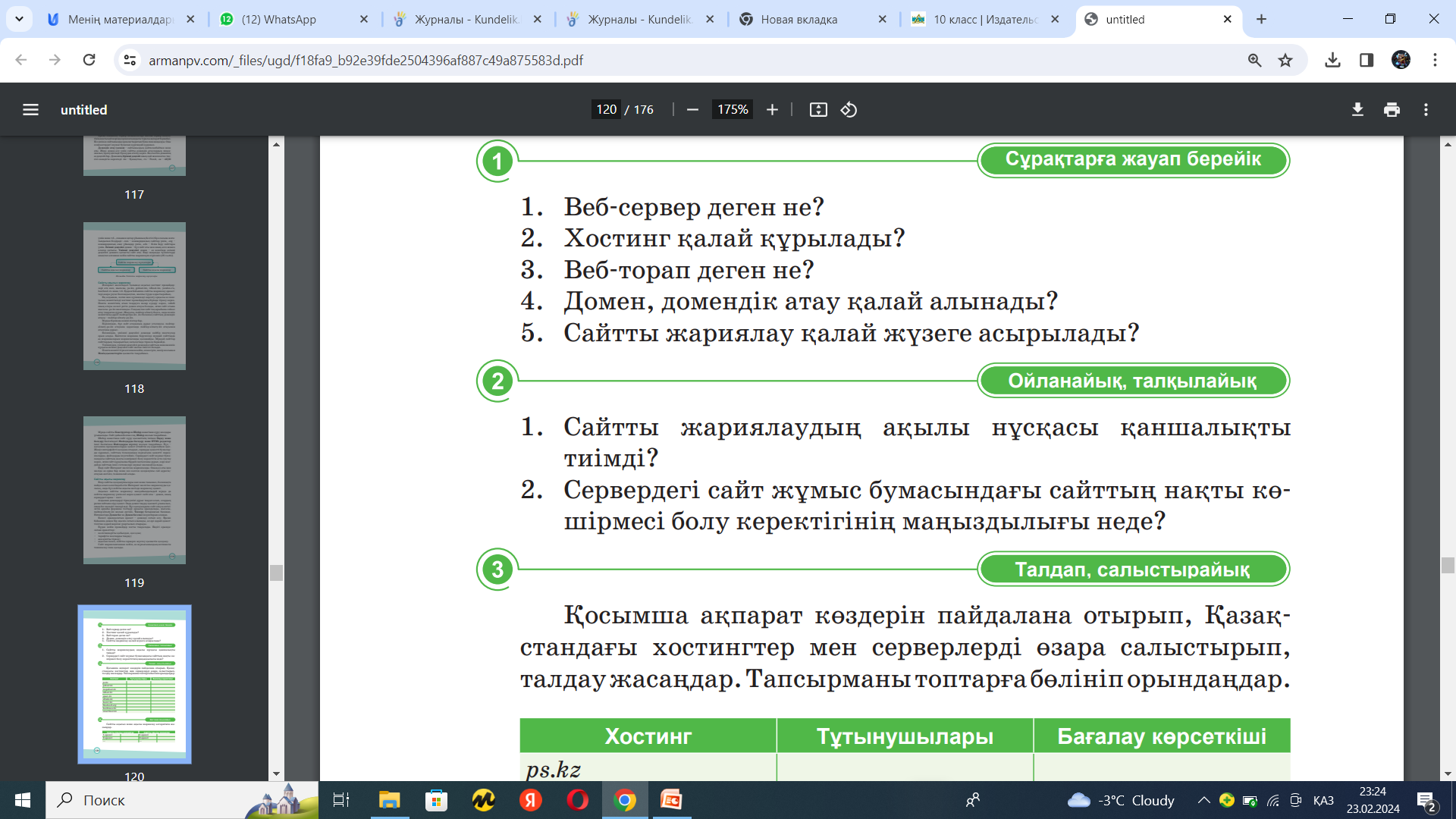
Task: Click the zoom out minus button
Action: (x=692, y=110)
